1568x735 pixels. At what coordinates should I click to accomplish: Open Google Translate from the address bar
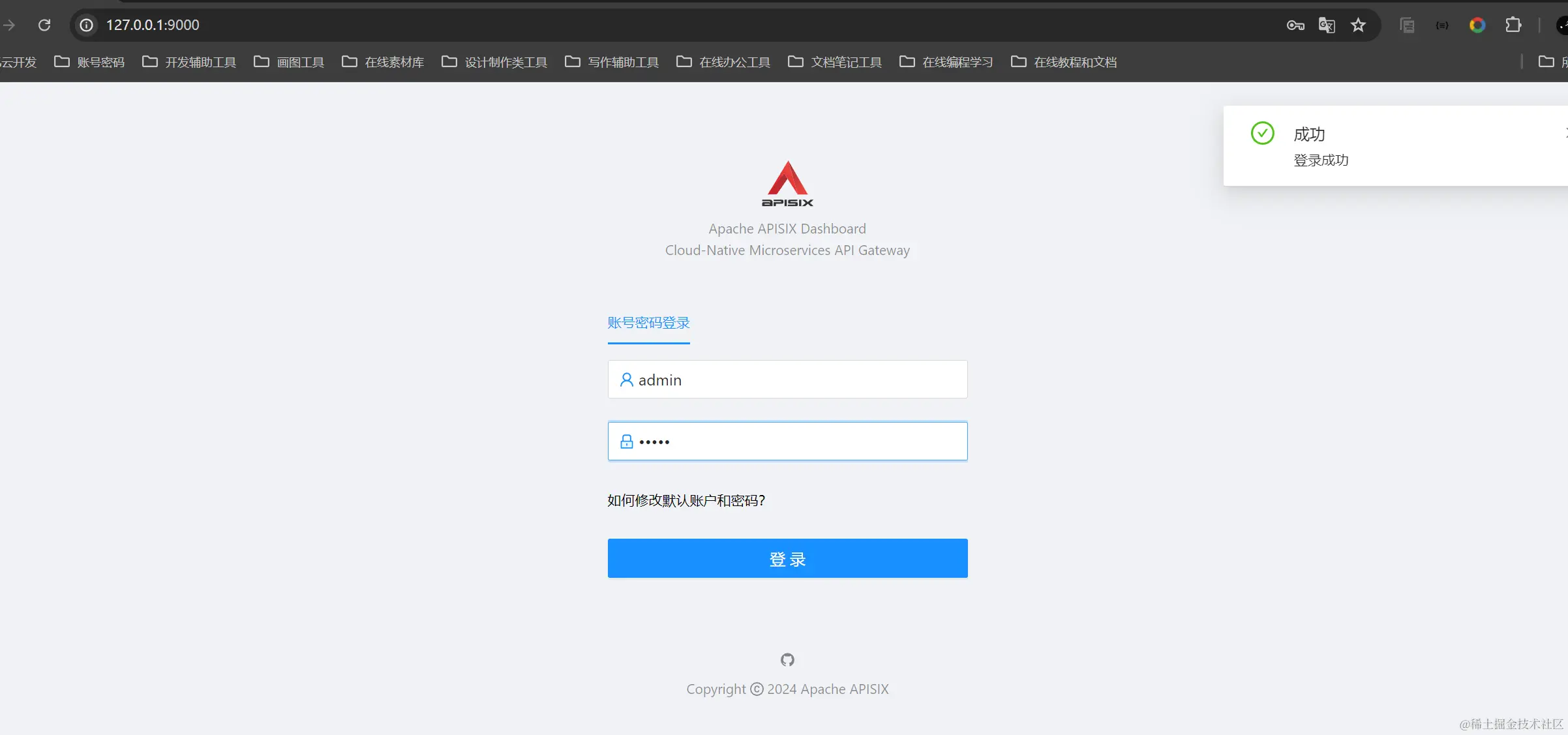coord(1327,25)
